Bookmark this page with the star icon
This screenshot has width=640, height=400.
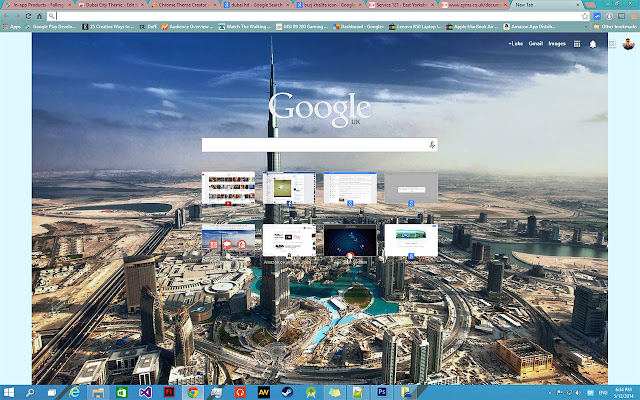[x=584, y=16]
